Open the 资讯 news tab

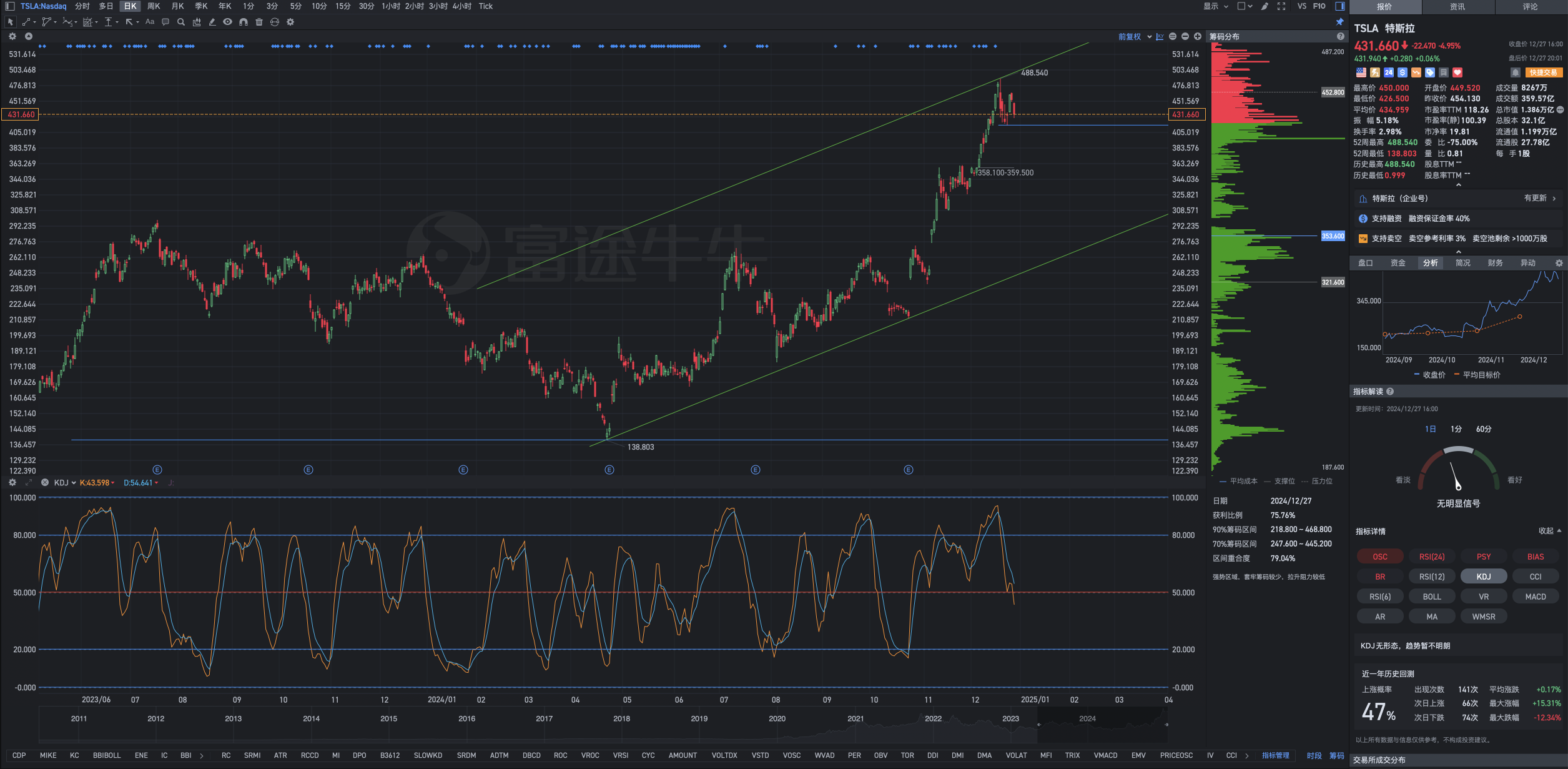coord(1457,7)
